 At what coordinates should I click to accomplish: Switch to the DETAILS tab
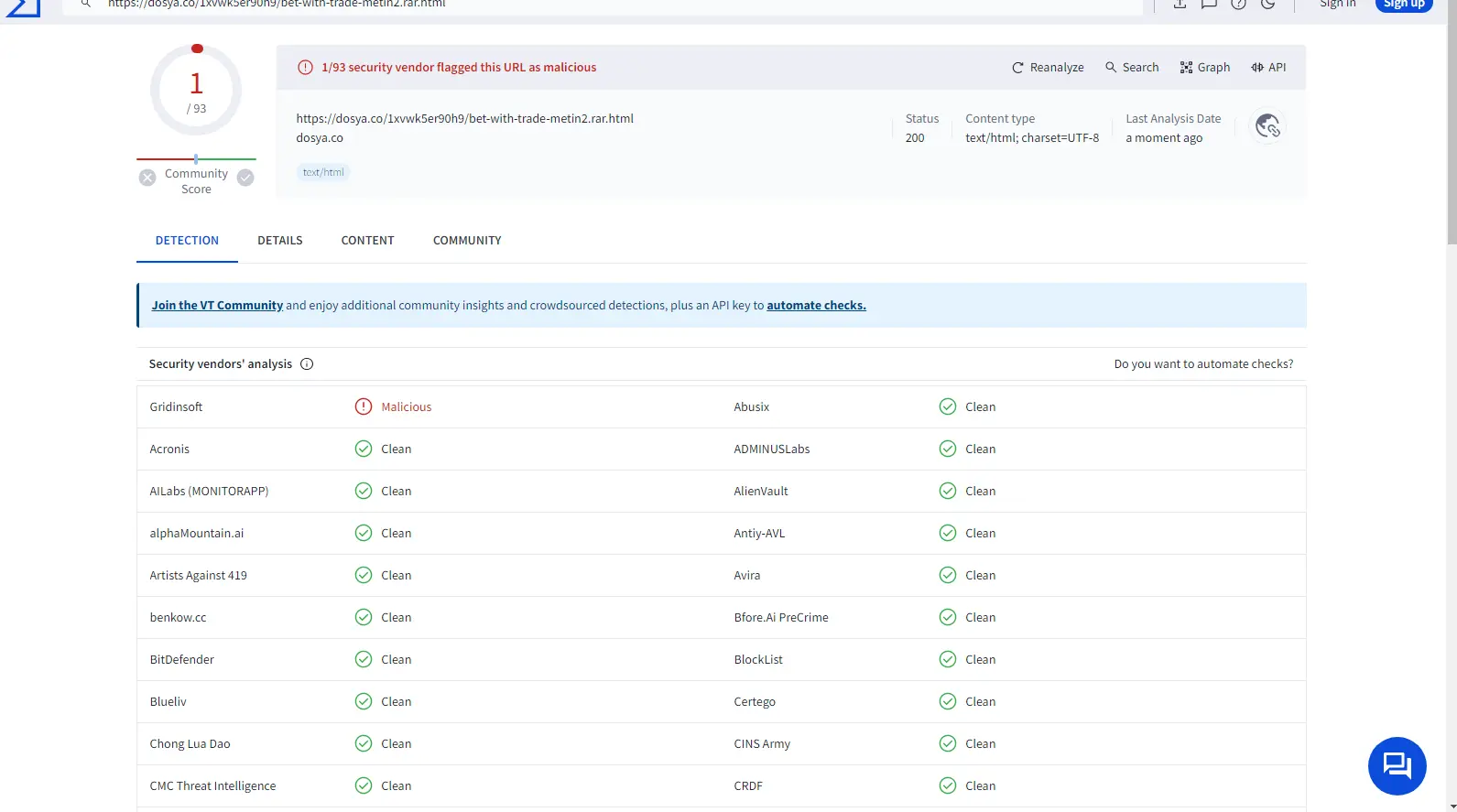(280, 241)
